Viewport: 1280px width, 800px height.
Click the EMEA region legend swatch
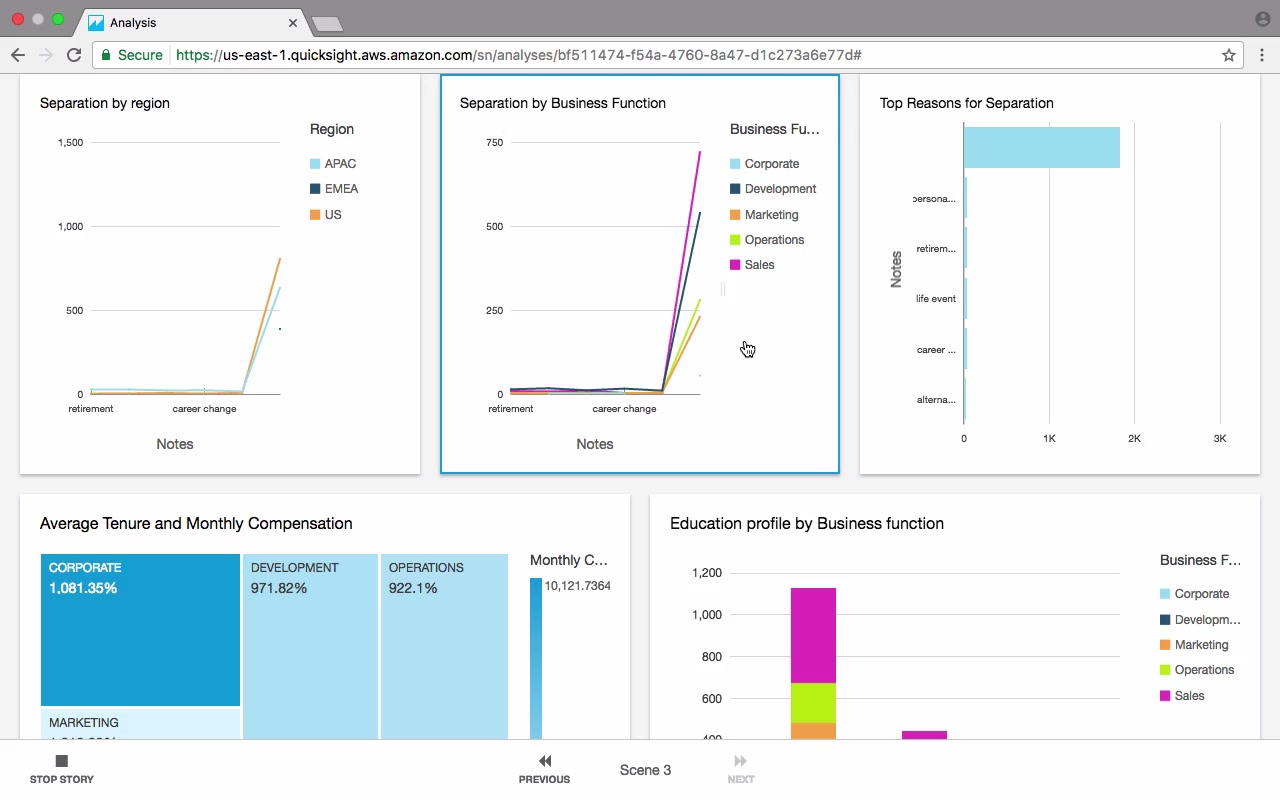click(x=315, y=189)
